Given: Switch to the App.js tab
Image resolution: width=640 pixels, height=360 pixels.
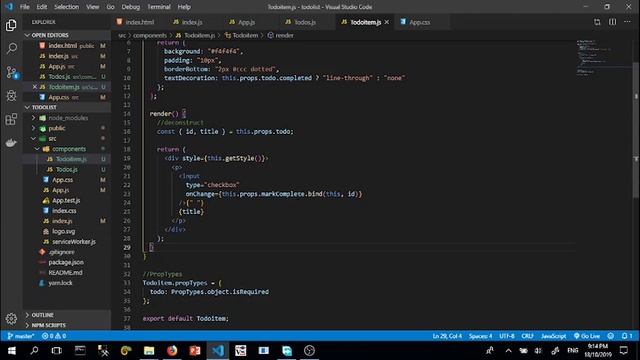Looking at the screenshot, I should (246, 22).
